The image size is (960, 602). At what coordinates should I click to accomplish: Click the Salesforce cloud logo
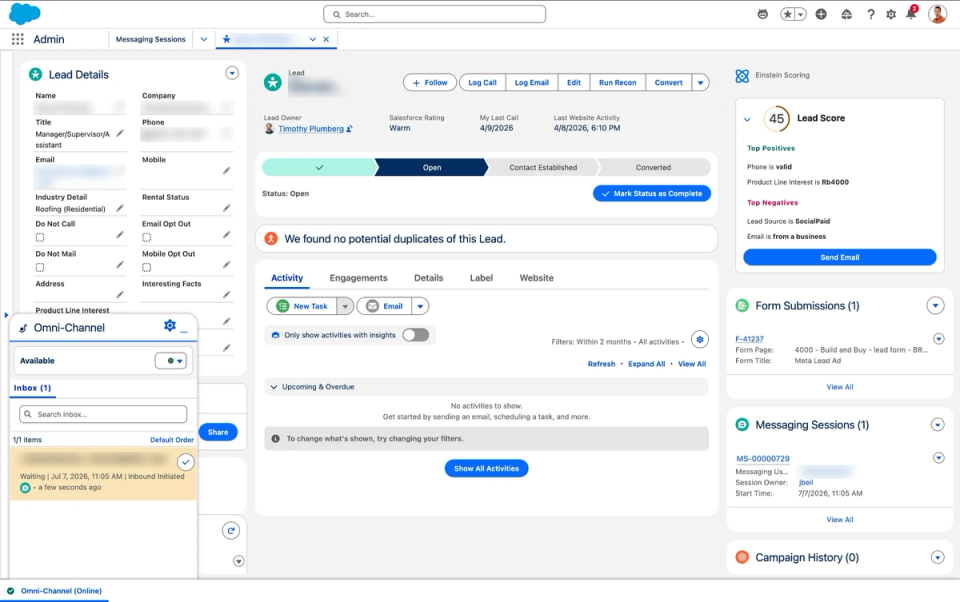[24, 13]
